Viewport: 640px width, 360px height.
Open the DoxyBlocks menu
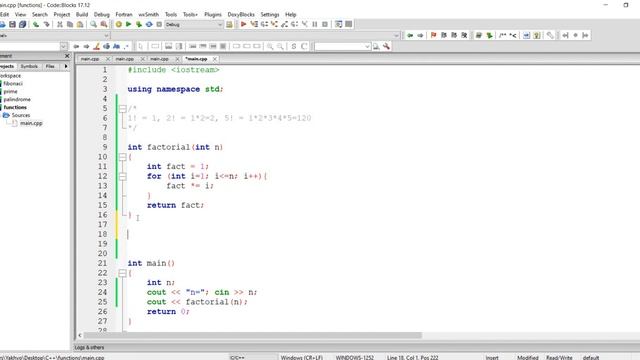click(241, 14)
